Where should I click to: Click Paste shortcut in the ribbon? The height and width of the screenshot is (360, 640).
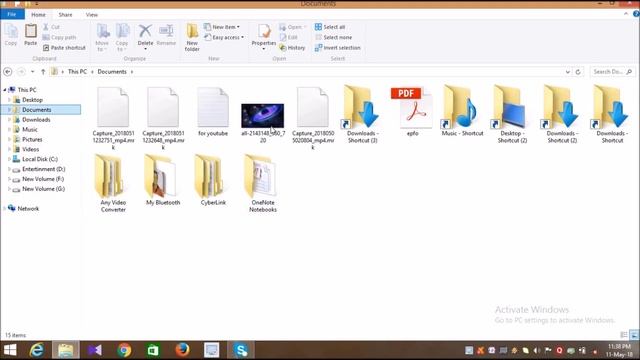tap(64, 48)
